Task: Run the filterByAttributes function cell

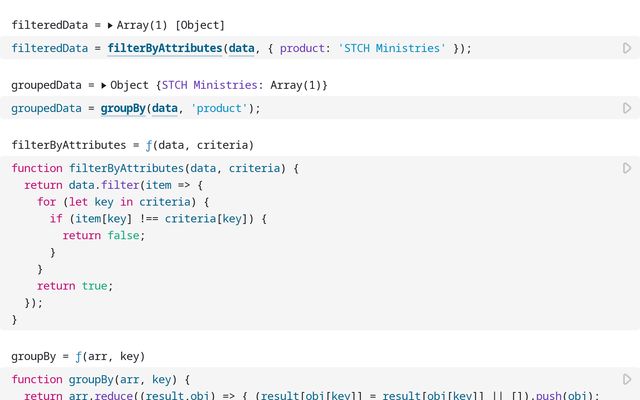Action: [627, 168]
